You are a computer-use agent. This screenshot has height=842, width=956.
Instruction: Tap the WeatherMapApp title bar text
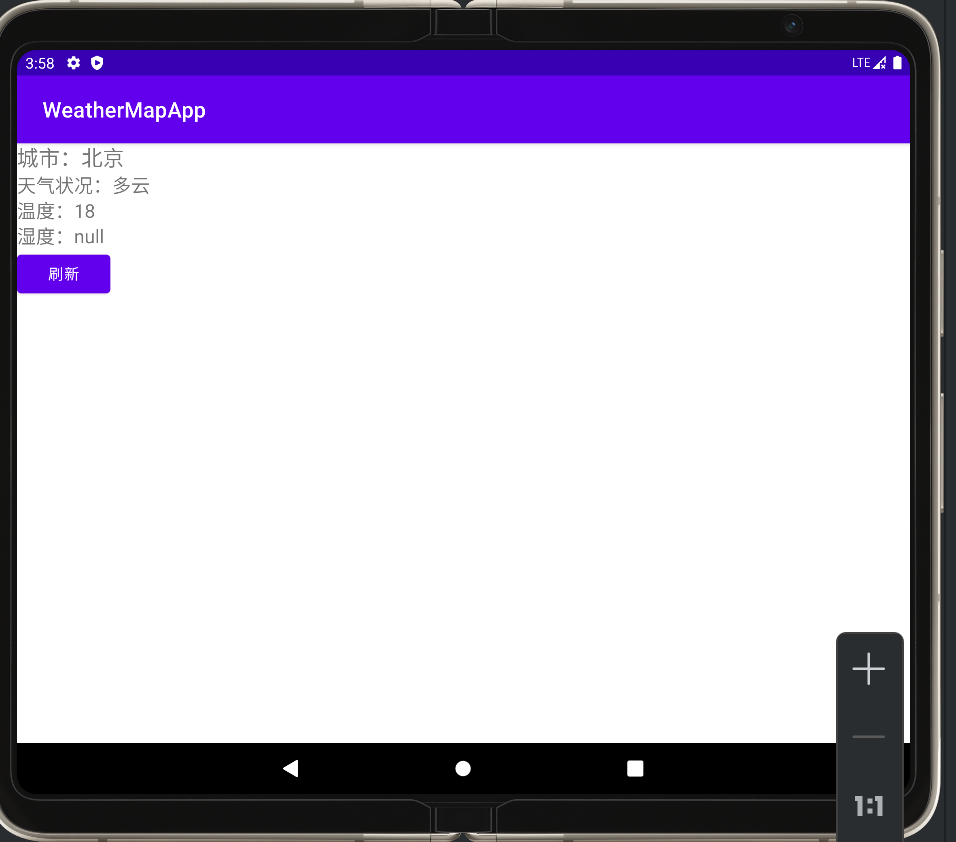click(123, 110)
